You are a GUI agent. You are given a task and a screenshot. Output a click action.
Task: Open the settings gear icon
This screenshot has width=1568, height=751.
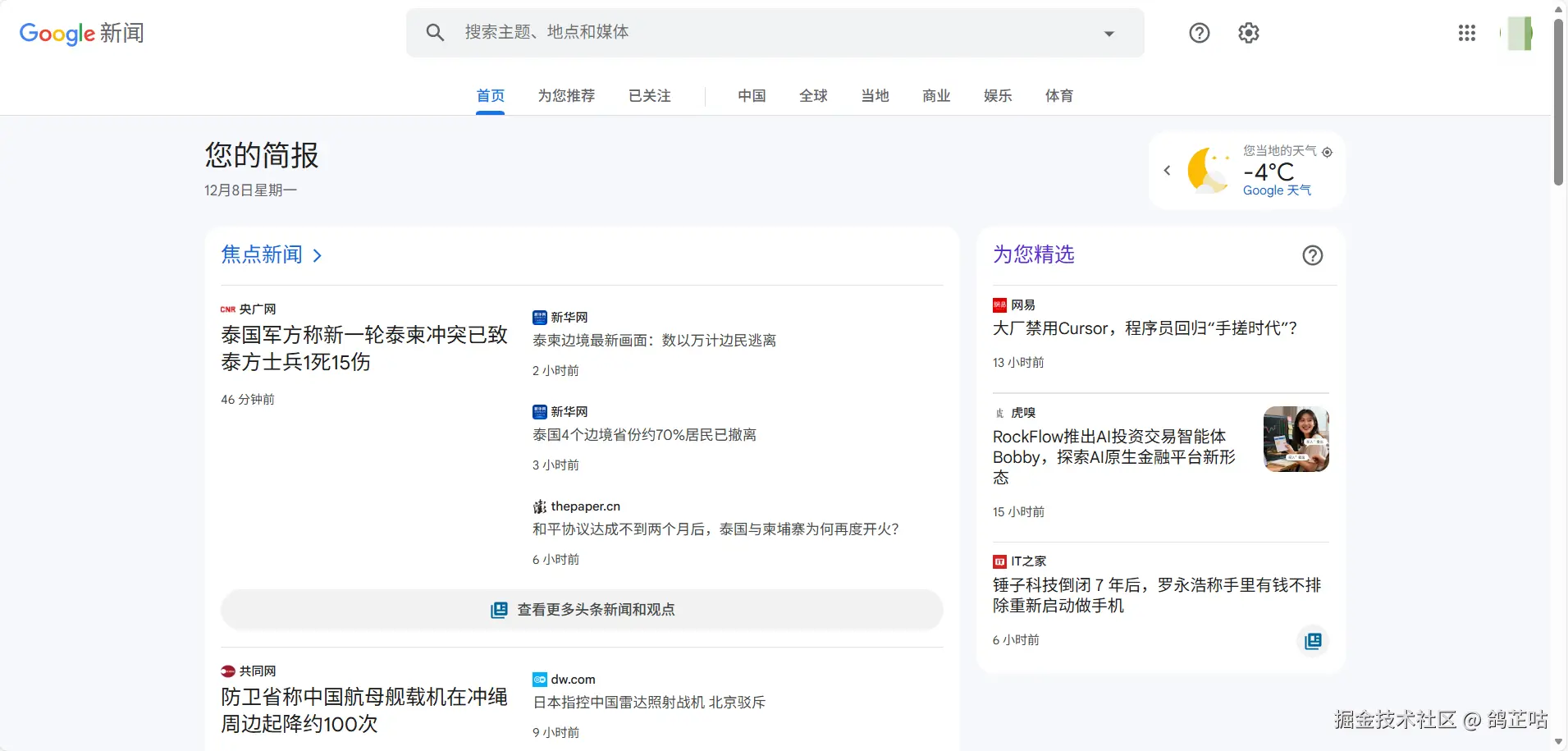(x=1248, y=33)
